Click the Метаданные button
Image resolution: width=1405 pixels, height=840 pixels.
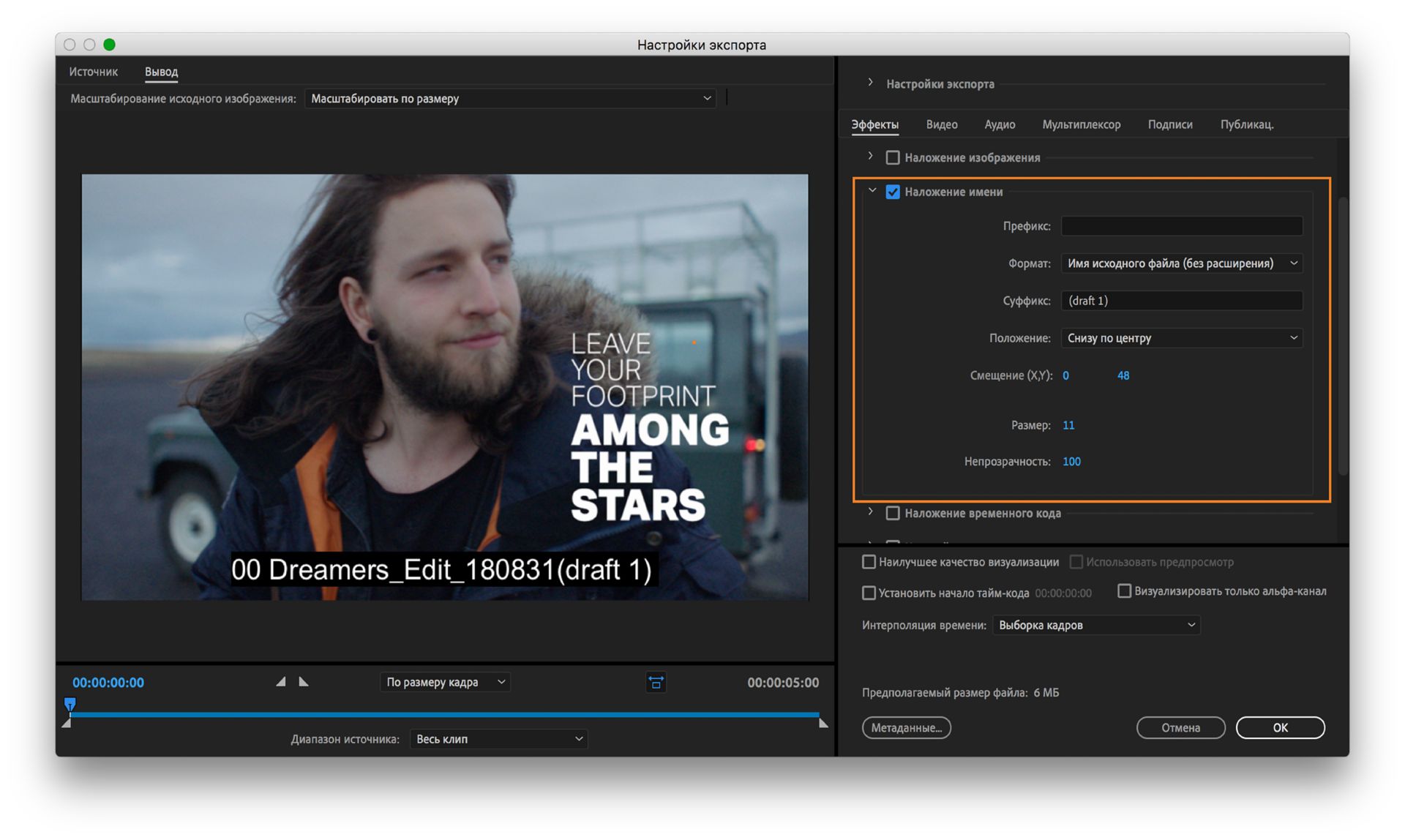click(906, 727)
